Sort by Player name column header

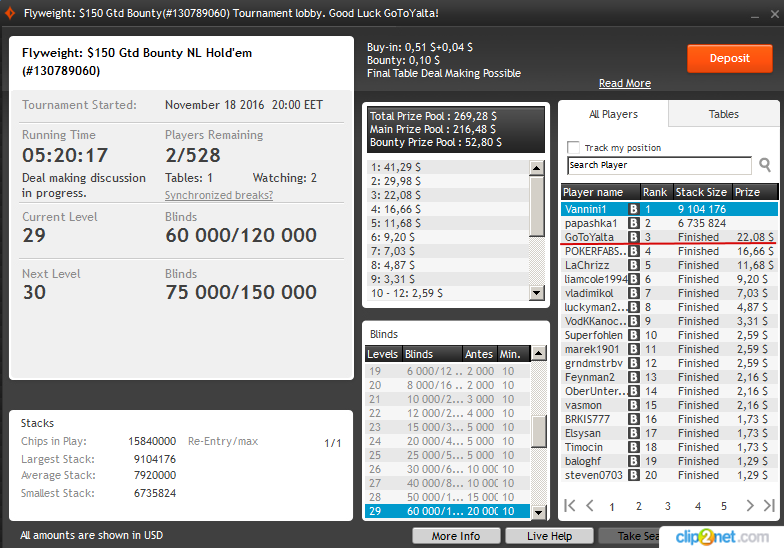[601, 192]
